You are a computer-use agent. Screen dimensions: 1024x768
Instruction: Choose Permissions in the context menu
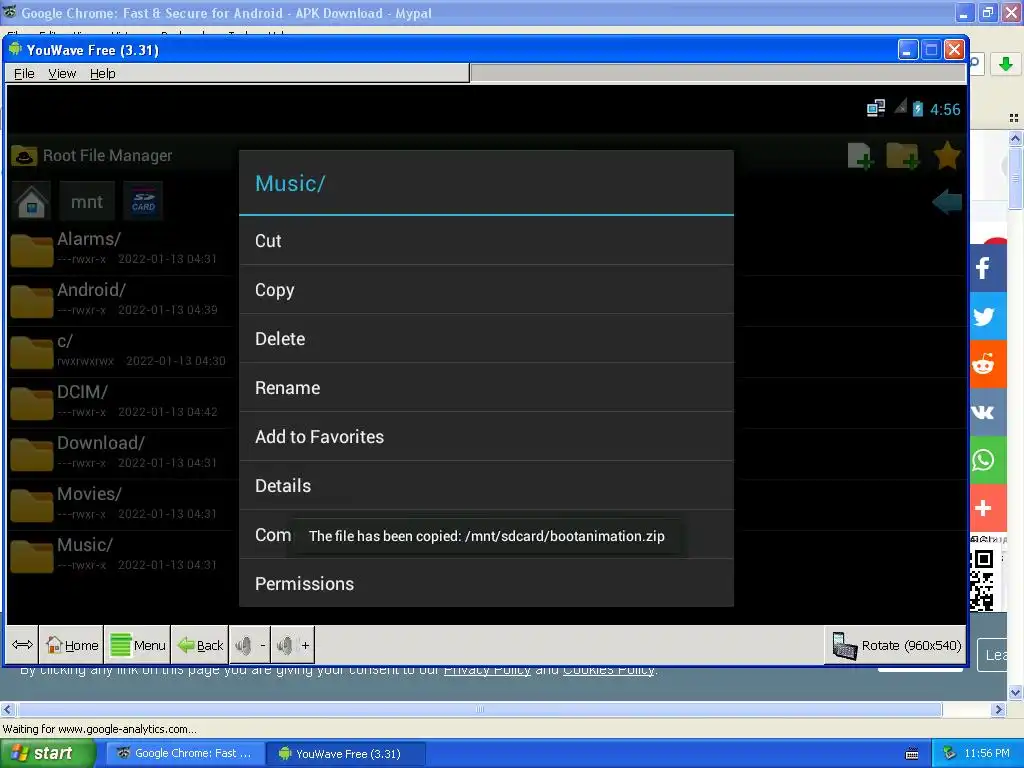pyautogui.click(x=486, y=583)
